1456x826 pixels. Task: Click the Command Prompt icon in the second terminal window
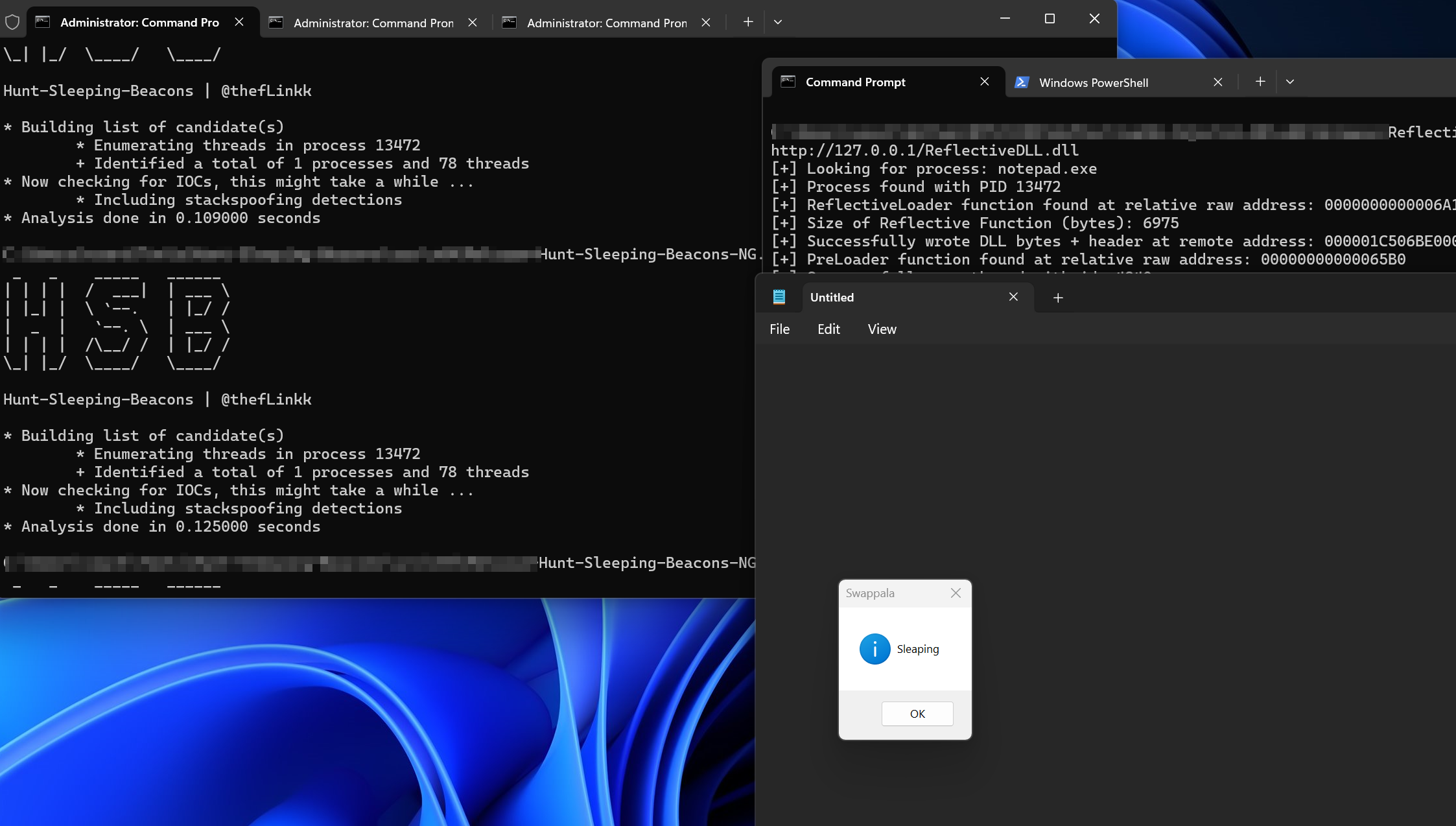coord(788,82)
